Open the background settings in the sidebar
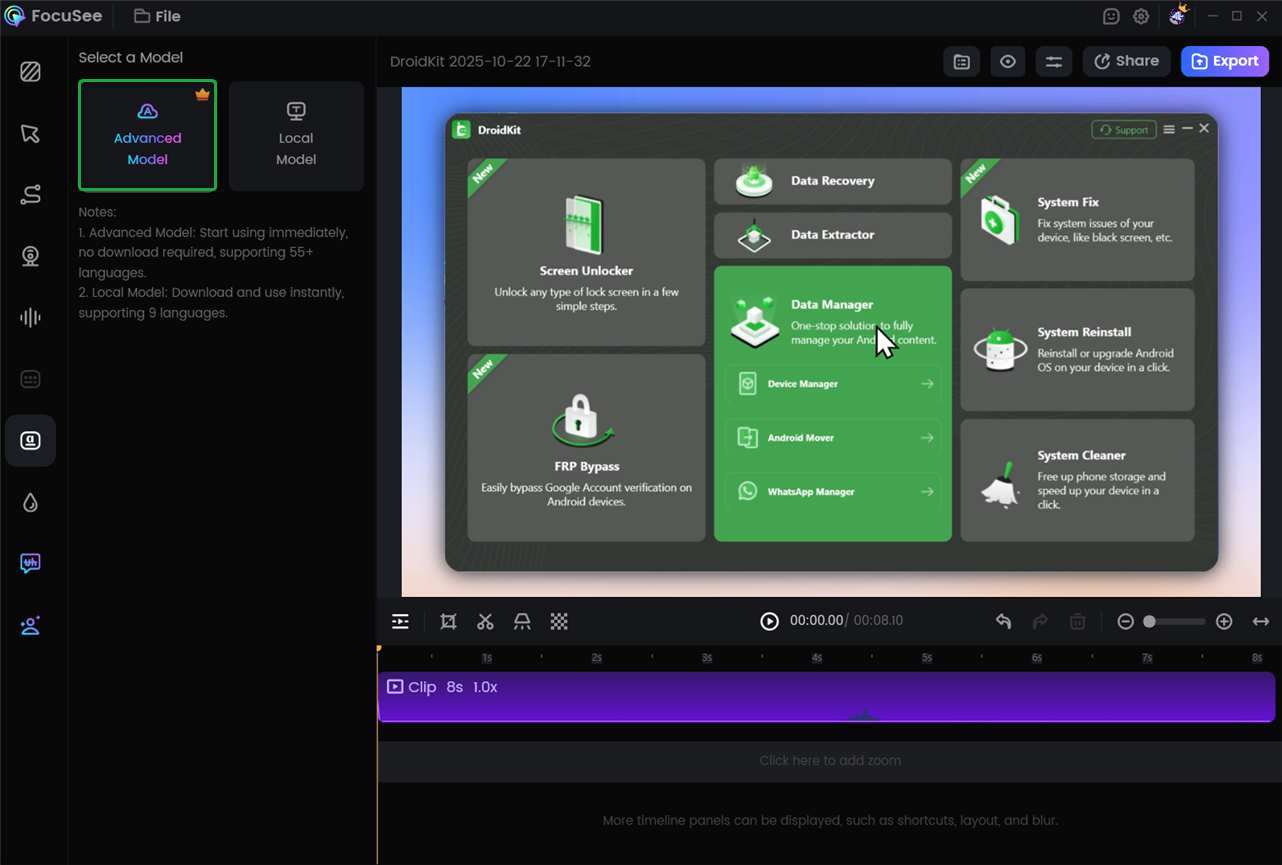 pos(30,72)
